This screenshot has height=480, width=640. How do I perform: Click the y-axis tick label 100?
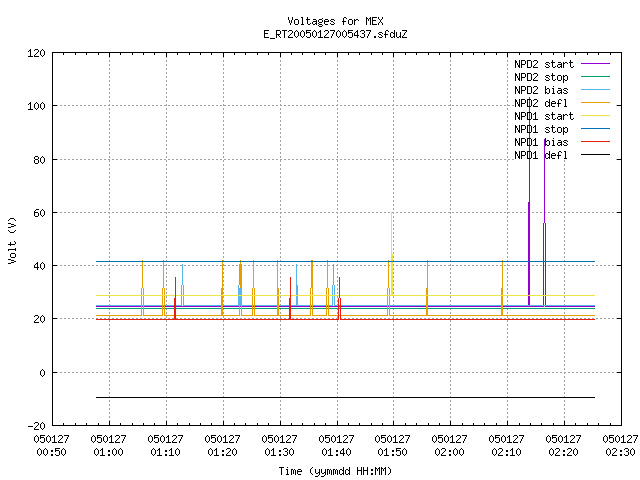pyautogui.click(x=36, y=106)
